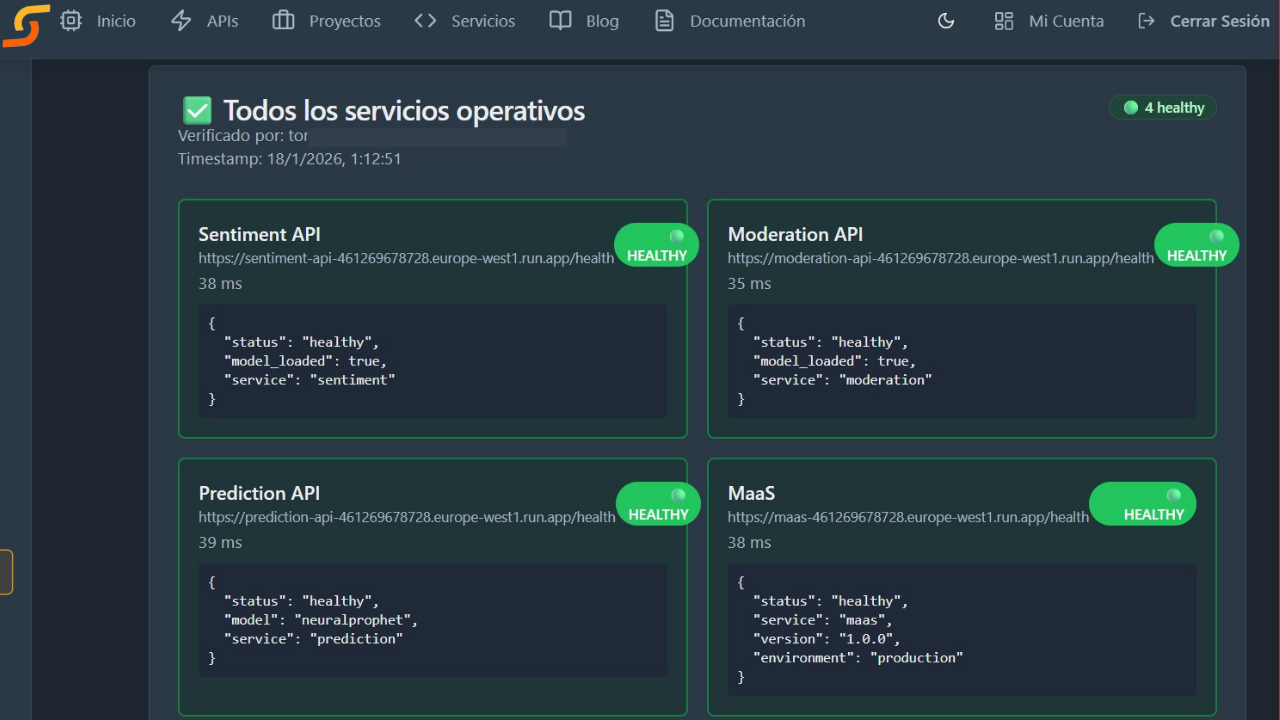Click the 38 ms latency of MaaS
Viewport: 1280px width, 720px height.
click(x=749, y=542)
